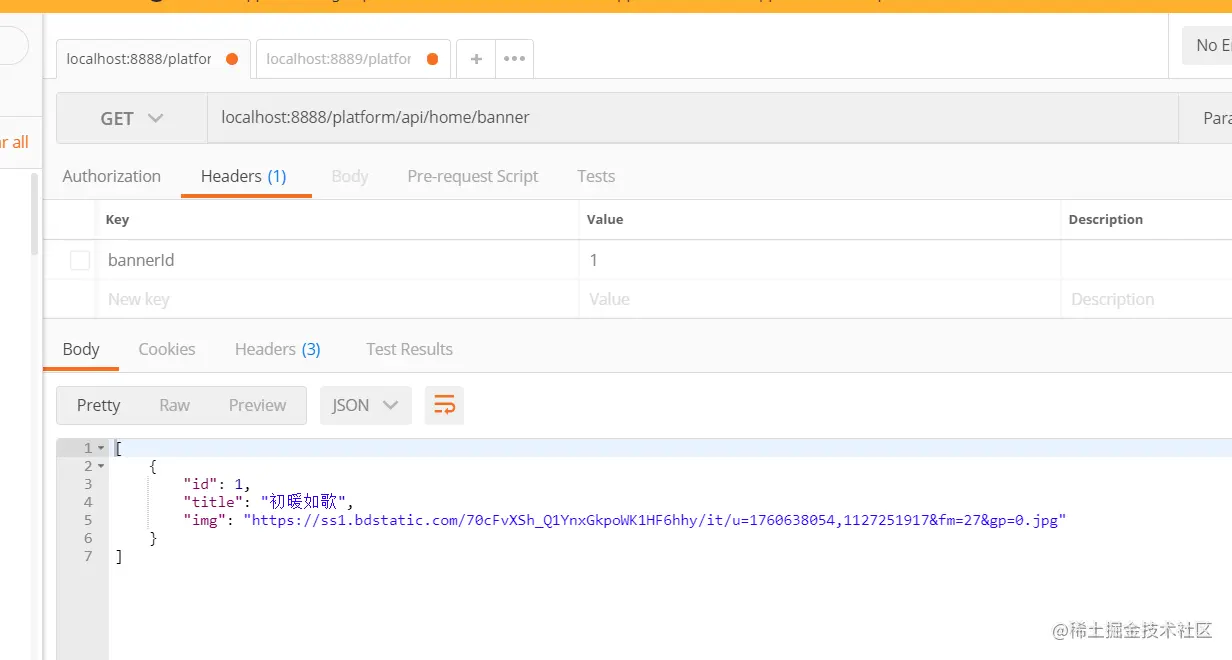Select the response Body tab
The image size is (1232, 660).
[81, 349]
